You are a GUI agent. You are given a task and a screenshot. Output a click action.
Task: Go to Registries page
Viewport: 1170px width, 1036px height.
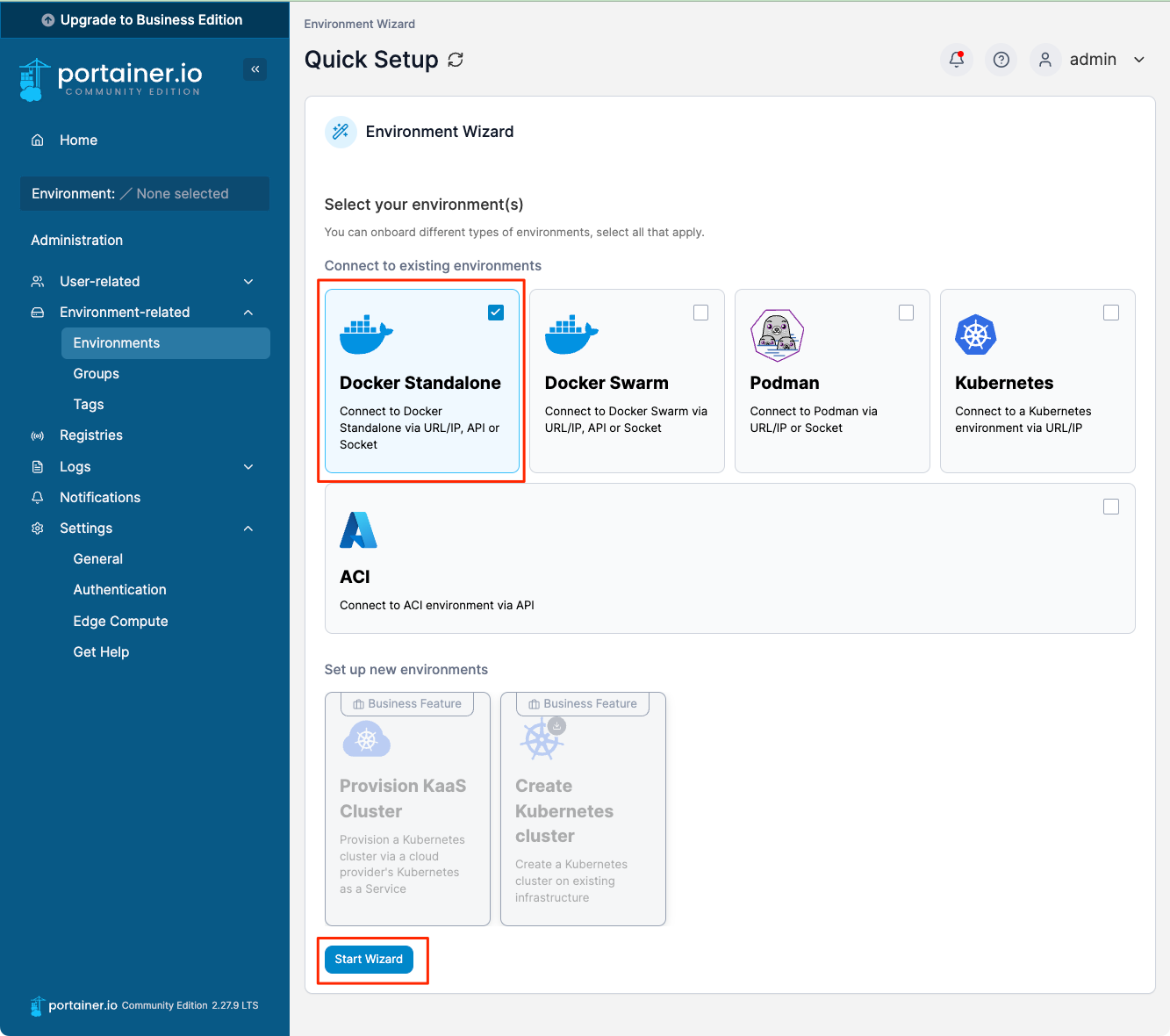91,435
